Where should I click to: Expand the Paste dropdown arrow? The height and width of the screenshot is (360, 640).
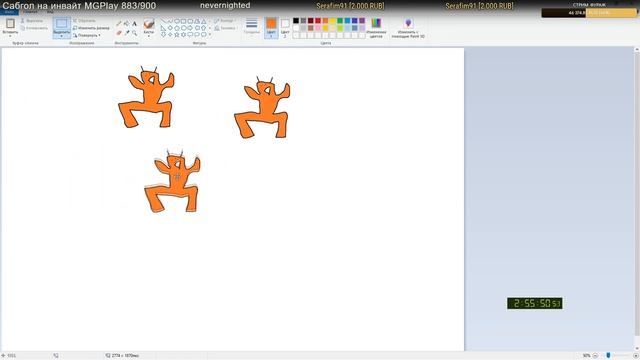tap(10, 36)
